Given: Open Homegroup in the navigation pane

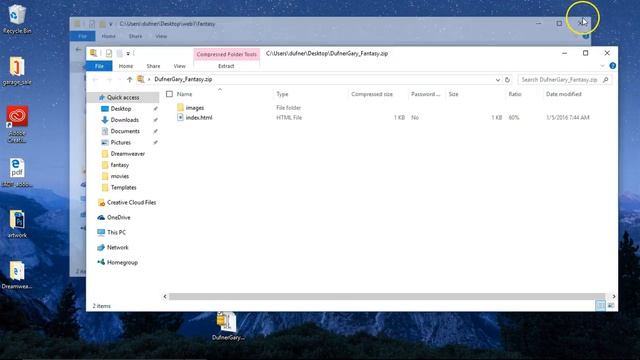Looking at the screenshot, I should [122, 262].
